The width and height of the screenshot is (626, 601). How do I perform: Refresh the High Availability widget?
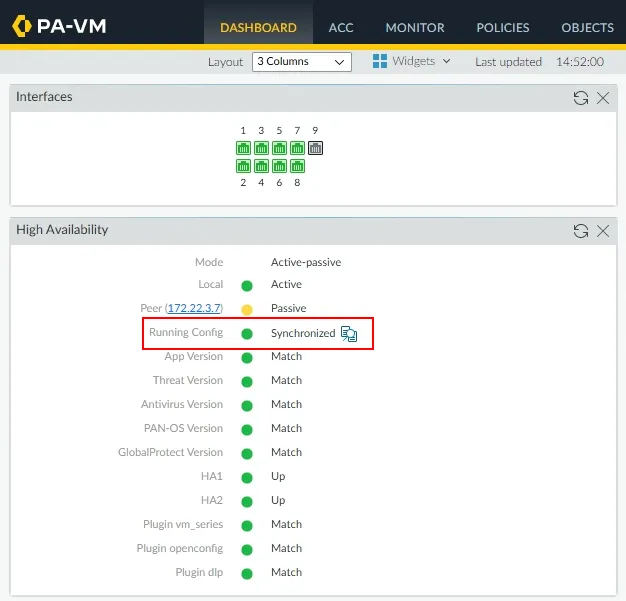pyautogui.click(x=580, y=231)
